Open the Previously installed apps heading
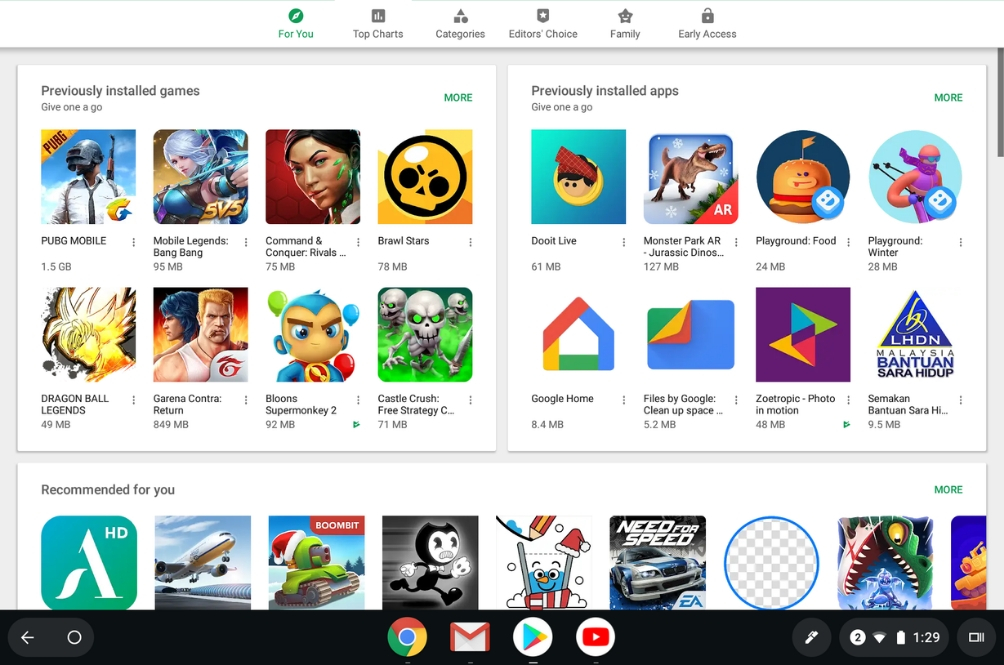 (x=605, y=91)
